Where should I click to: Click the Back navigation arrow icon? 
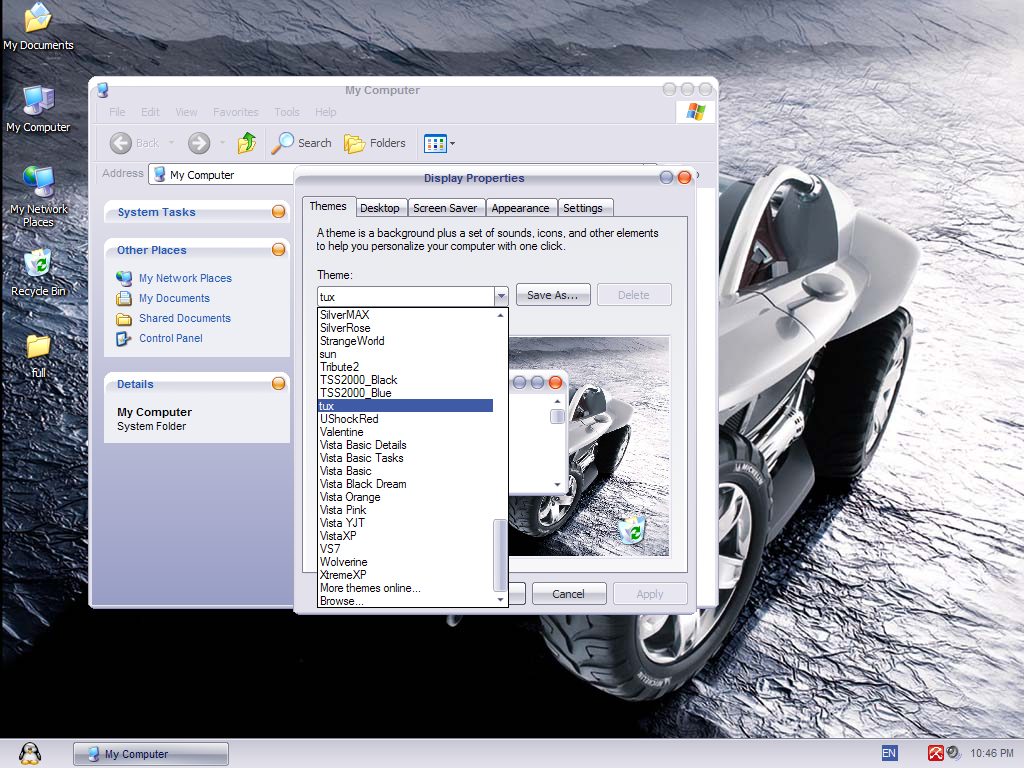pos(121,142)
